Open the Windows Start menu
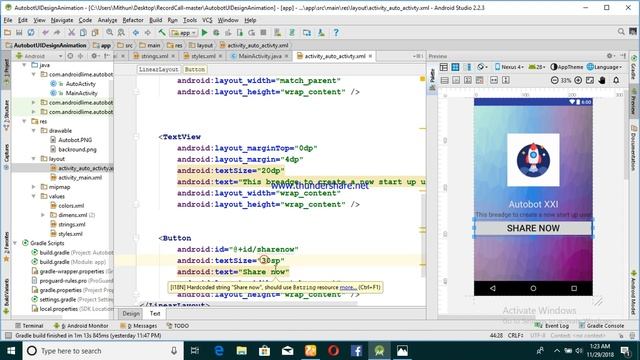The image size is (640, 360). (x=11, y=351)
